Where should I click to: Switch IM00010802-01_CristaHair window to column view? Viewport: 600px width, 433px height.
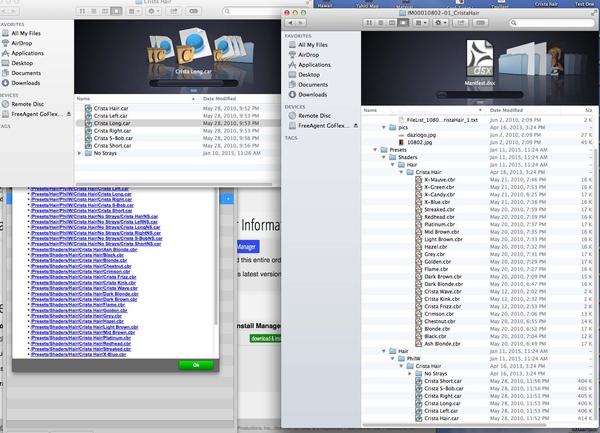[392, 23]
